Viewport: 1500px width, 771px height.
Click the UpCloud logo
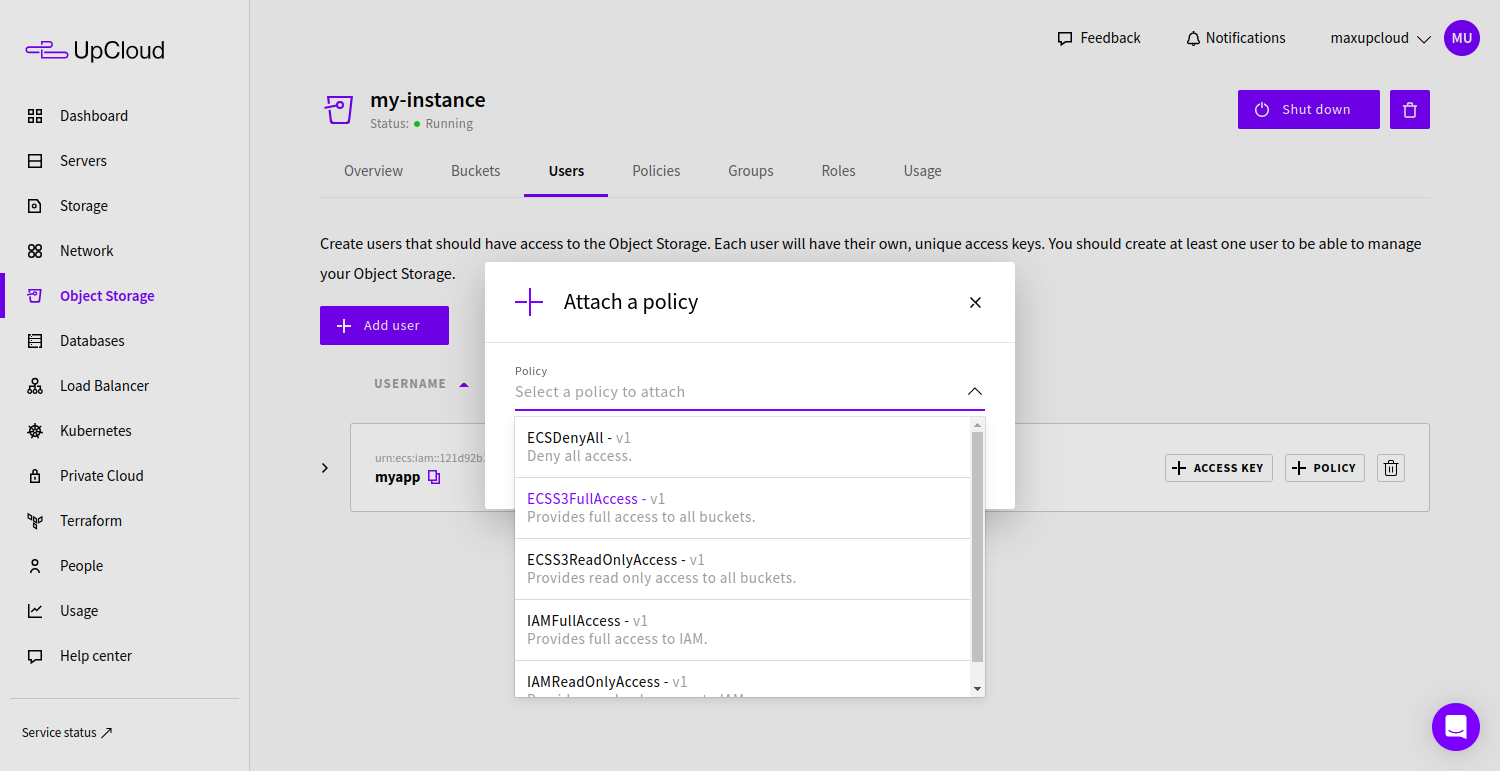coord(95,50)
